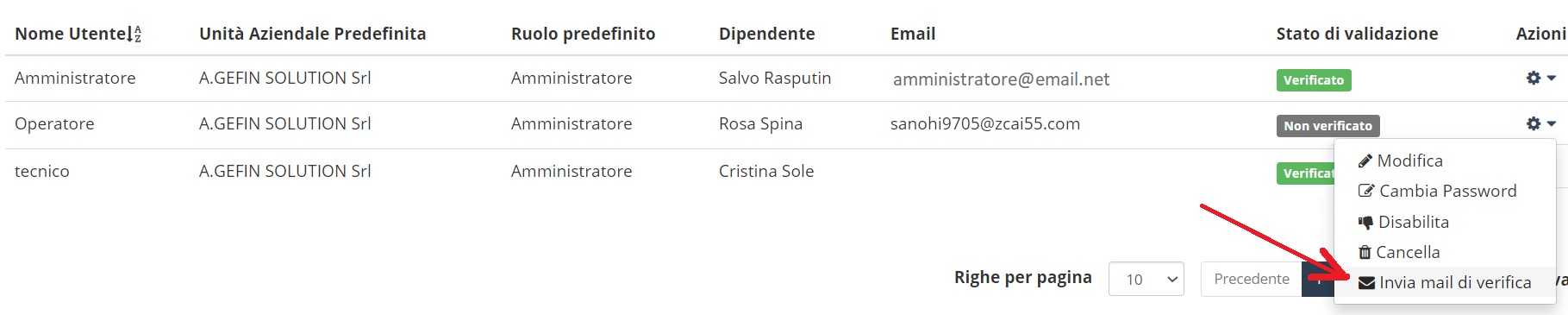This screenshot has height=315, width=1568.
Task: Click the Stato di validazione column header
Action: 1357,34
